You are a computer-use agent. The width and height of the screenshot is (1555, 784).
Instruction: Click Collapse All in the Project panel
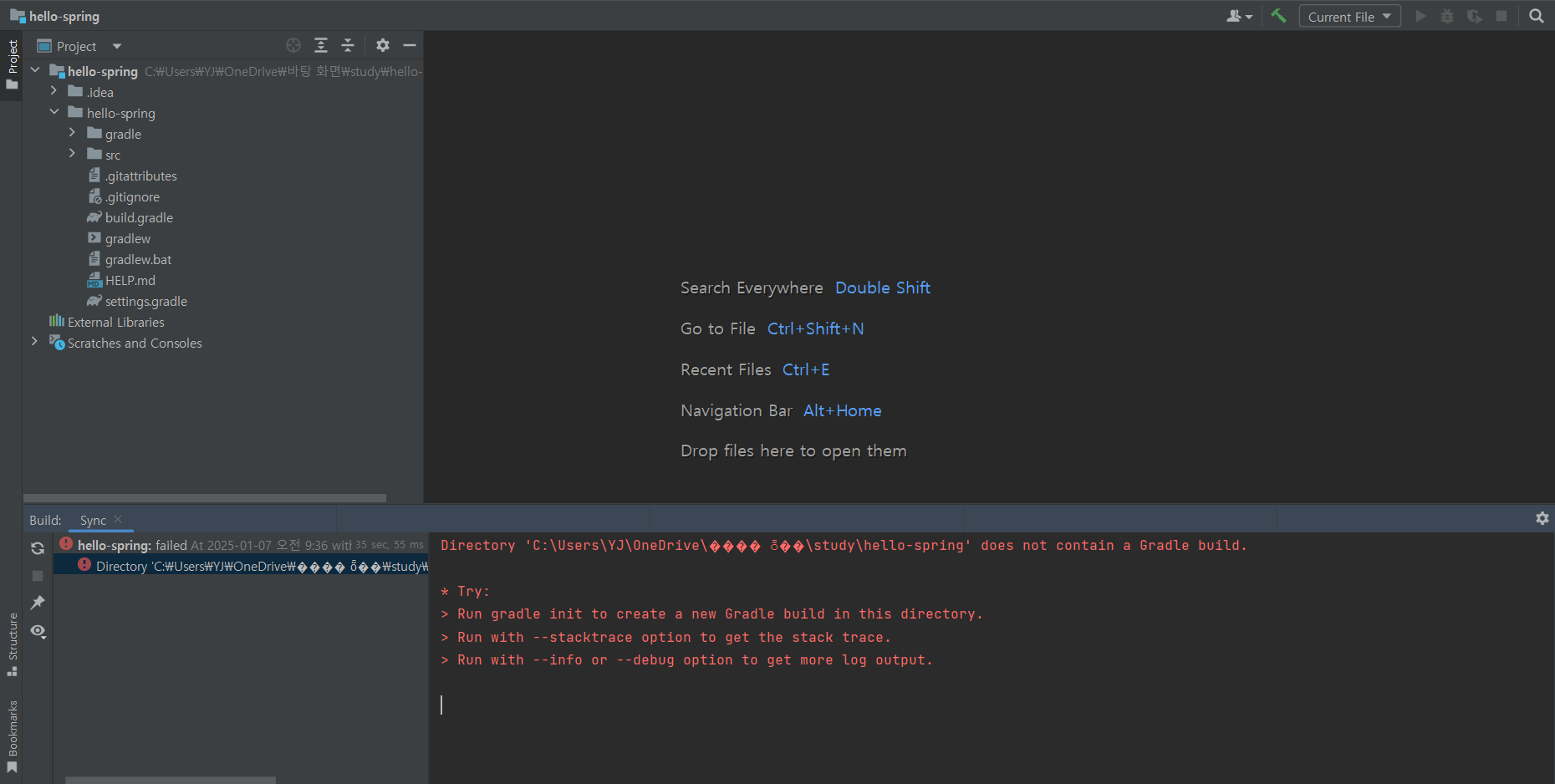pos(348,45)
